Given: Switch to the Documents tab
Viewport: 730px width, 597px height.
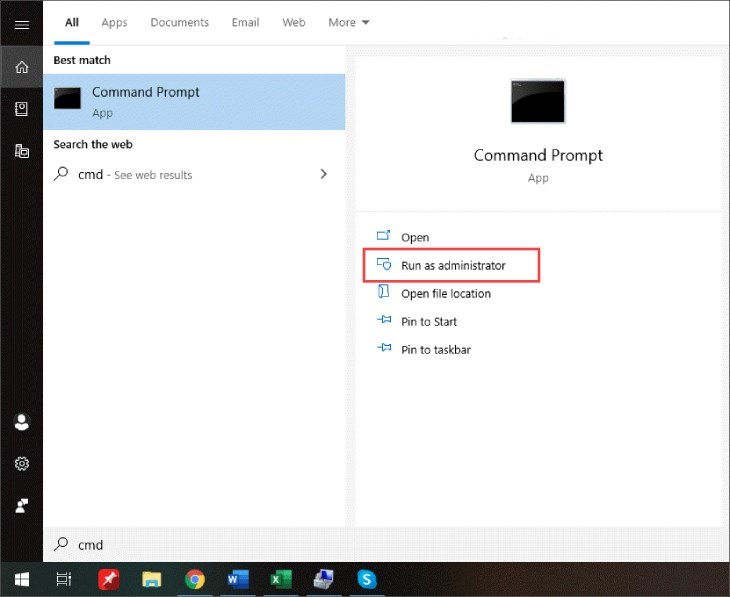Looking at the screenshot, I should pyautogui.click(x=180, y=22).
